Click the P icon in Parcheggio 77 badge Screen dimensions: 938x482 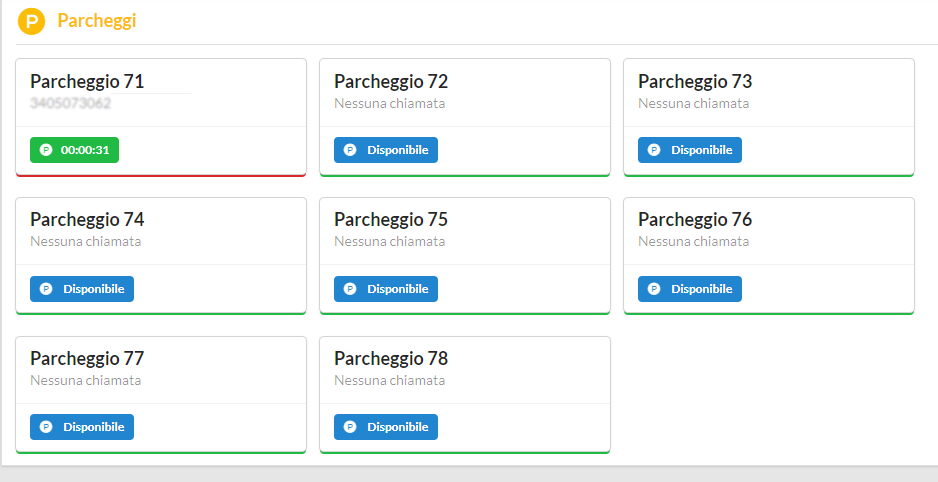coord(46,427)
